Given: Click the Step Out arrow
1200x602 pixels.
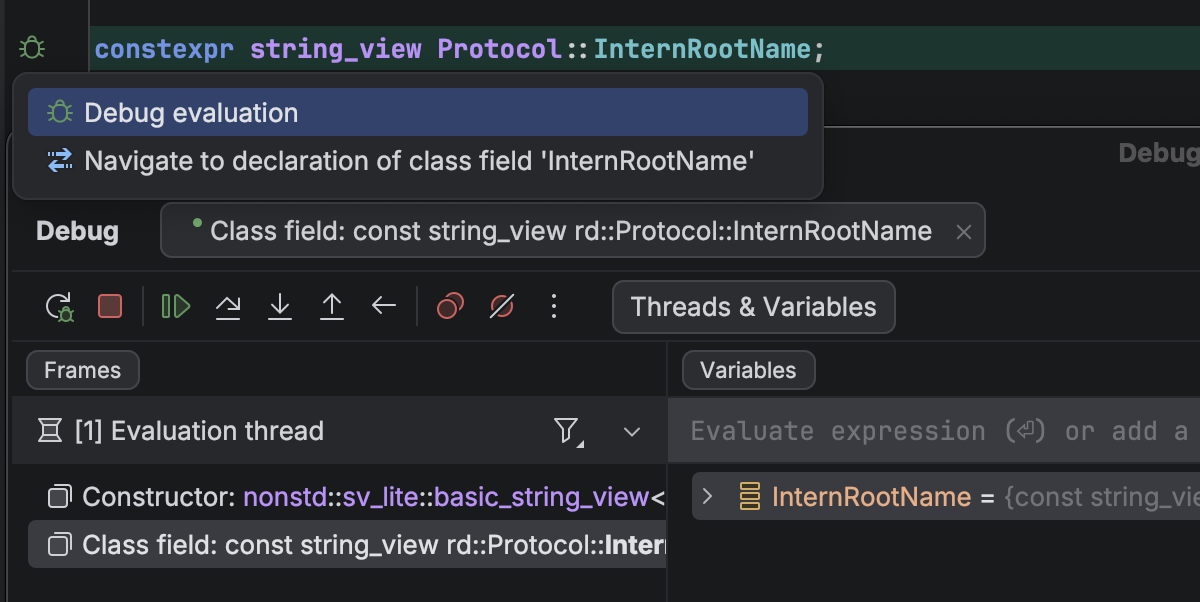Looking at the screenshot, I should [x=331, y=306].
